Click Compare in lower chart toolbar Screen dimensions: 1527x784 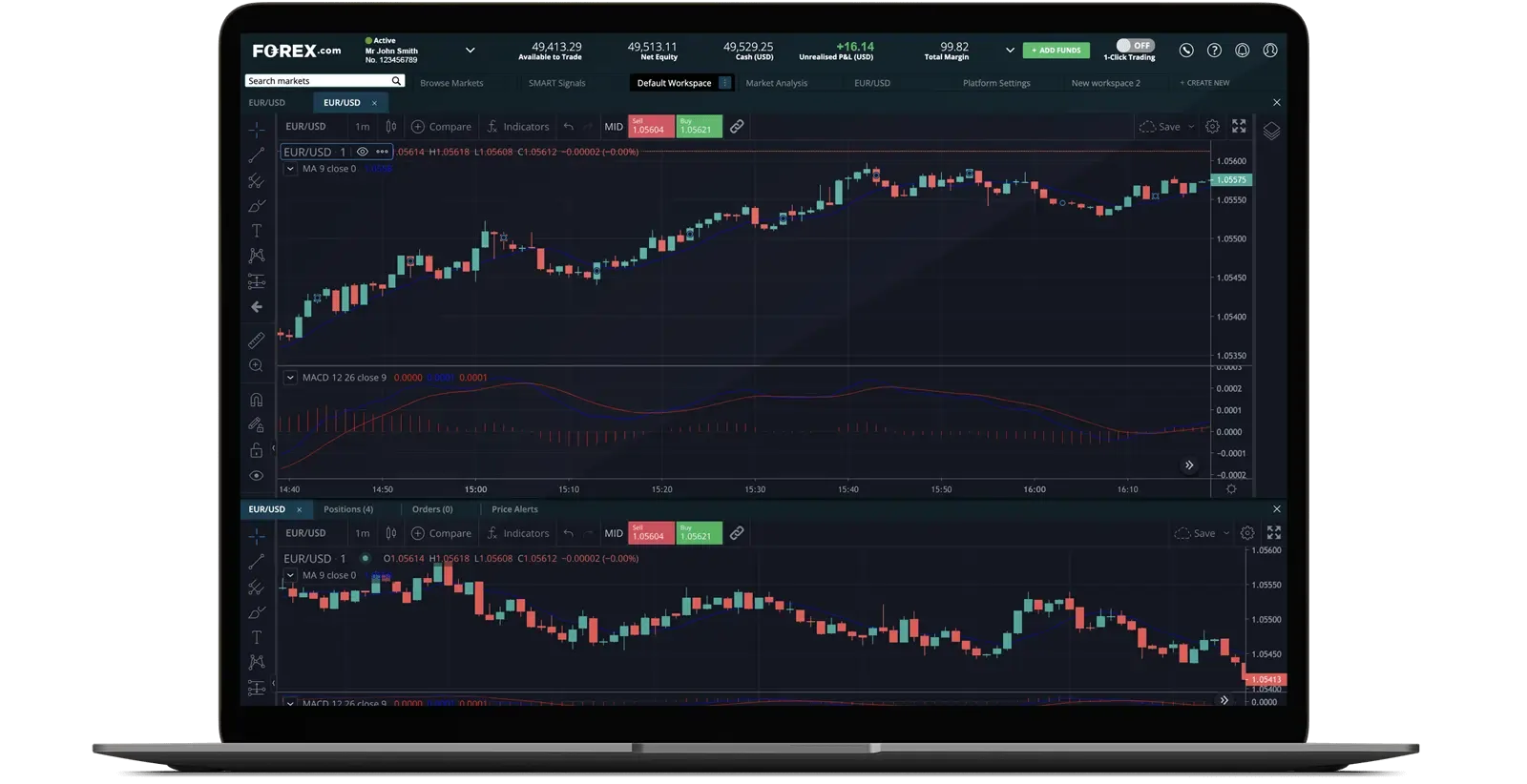[441, 533]
